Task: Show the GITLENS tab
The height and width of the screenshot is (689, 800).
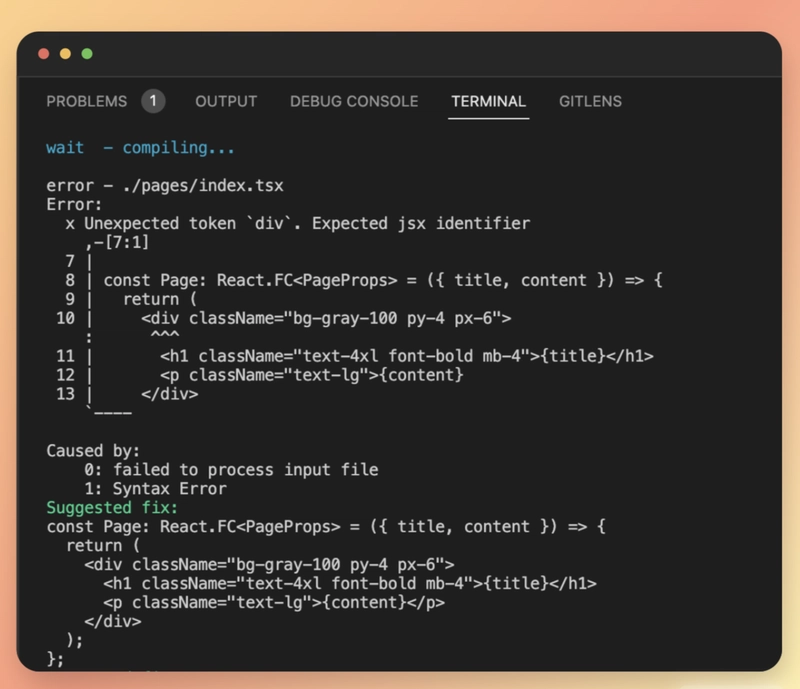Action: (590, 101)
